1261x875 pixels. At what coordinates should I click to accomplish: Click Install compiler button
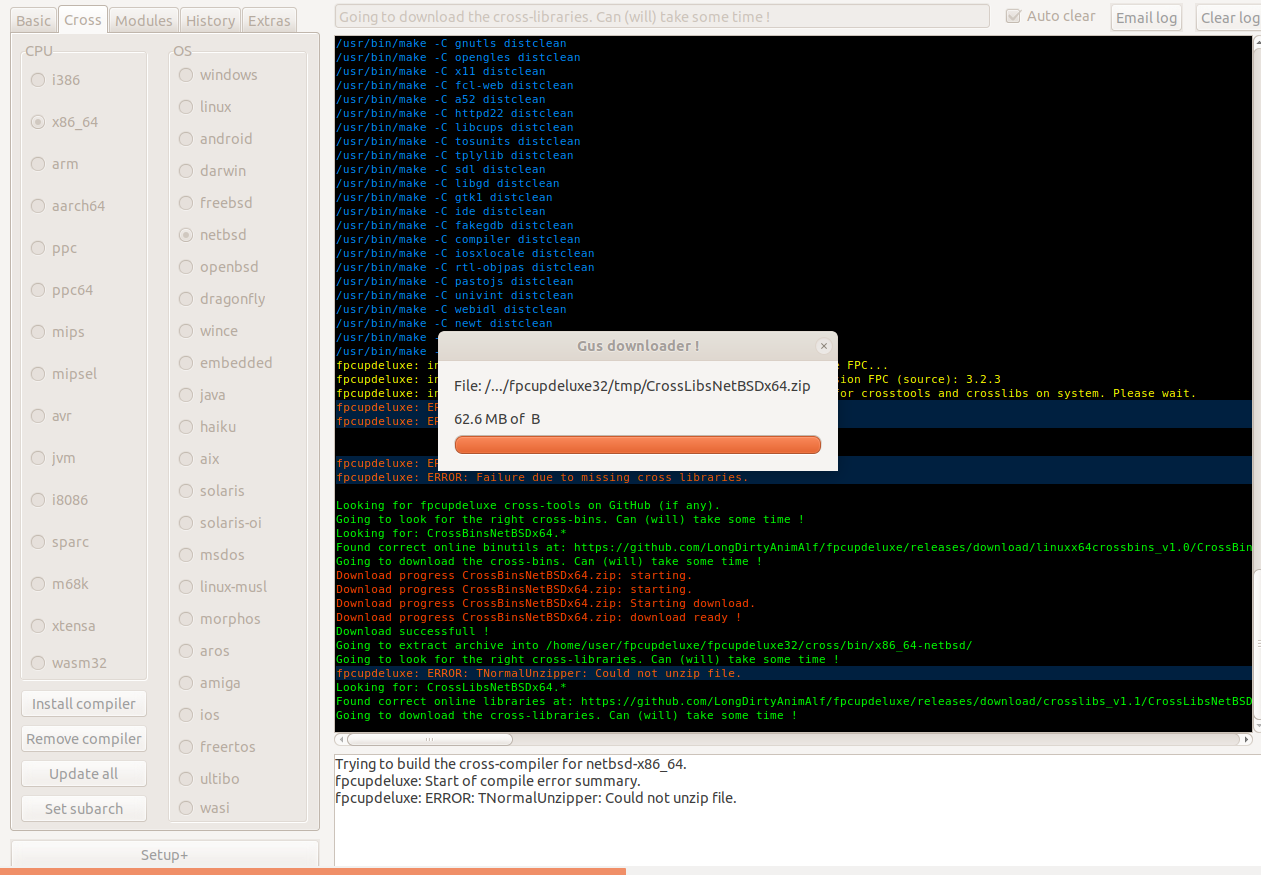coord(84,704)
